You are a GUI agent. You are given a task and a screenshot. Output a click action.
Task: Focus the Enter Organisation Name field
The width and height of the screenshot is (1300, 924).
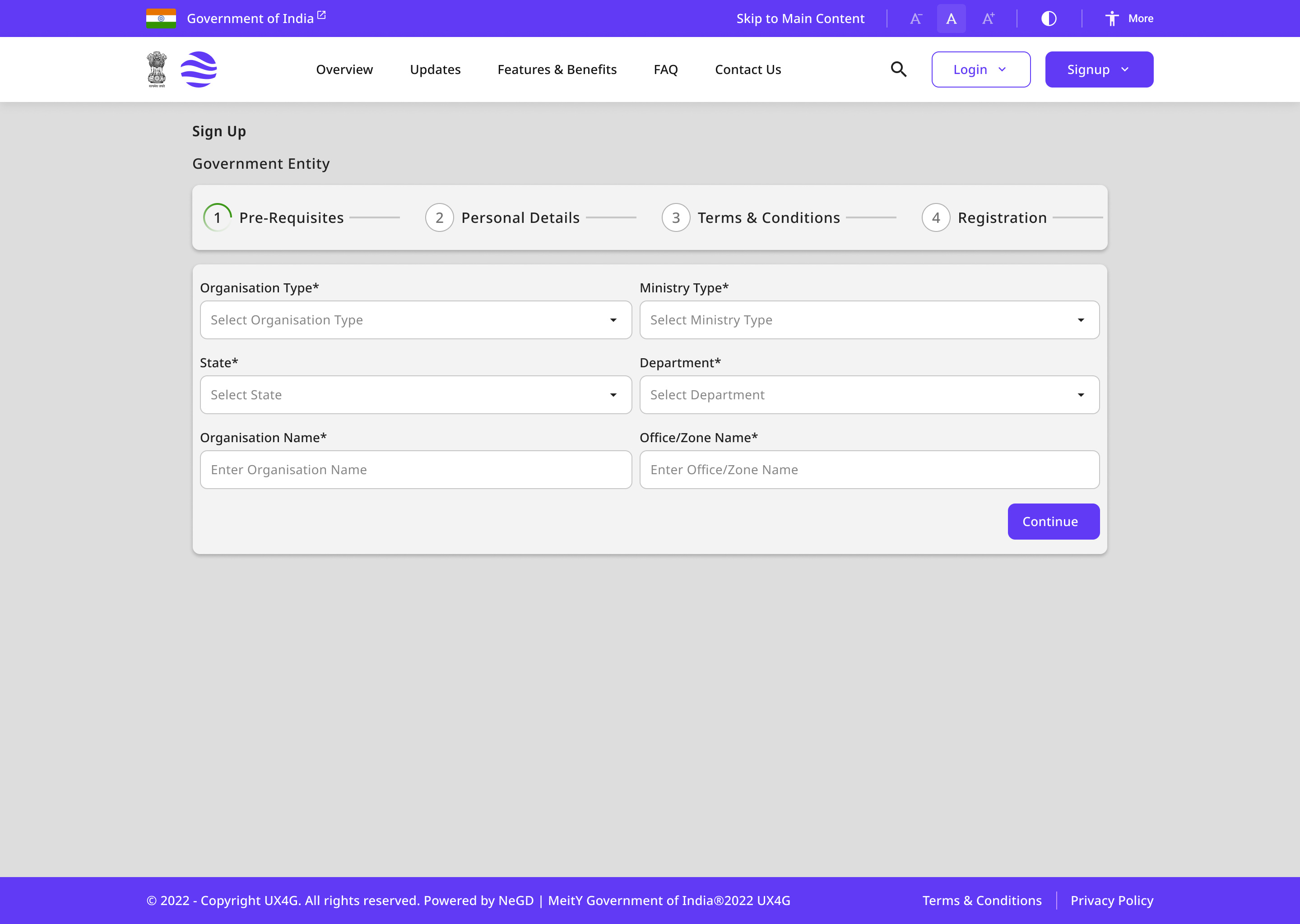pyautogui.click(x=416, y=470)
